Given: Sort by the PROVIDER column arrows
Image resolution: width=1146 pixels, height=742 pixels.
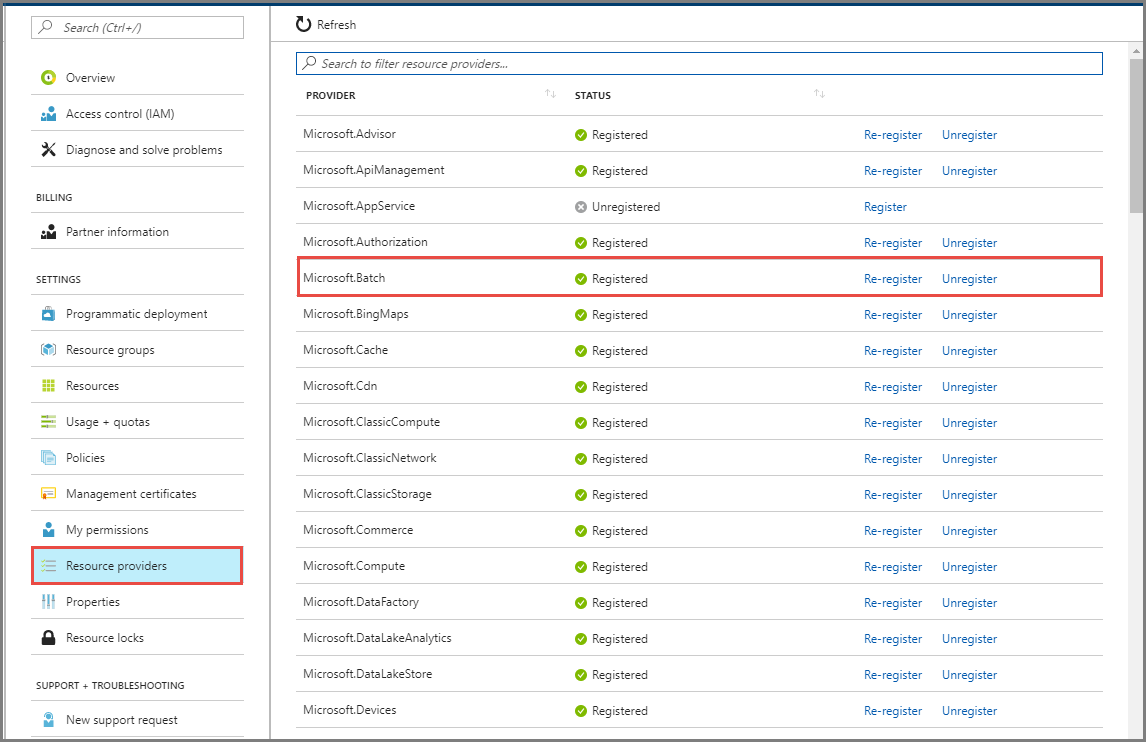Looking at the screenshot, I should click(x=550, y=94).
